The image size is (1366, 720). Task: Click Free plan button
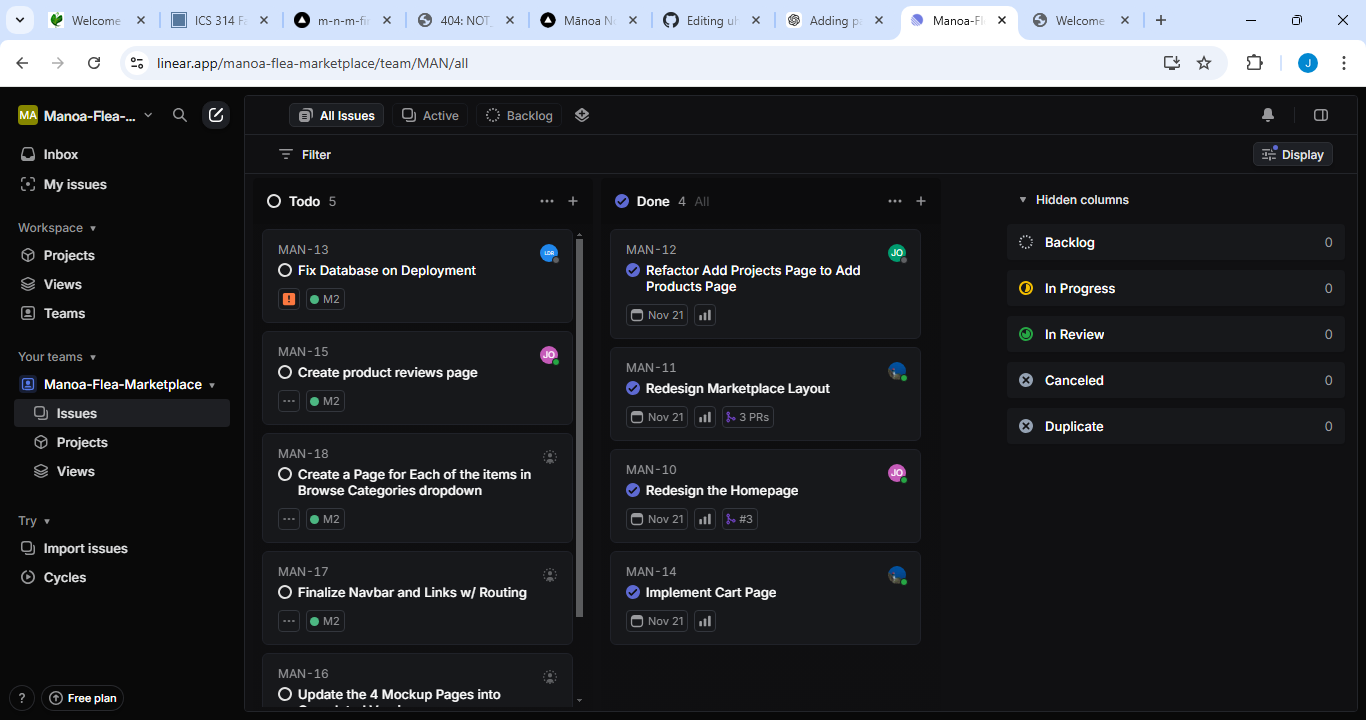pyautogui.click(x=82, y=698)
